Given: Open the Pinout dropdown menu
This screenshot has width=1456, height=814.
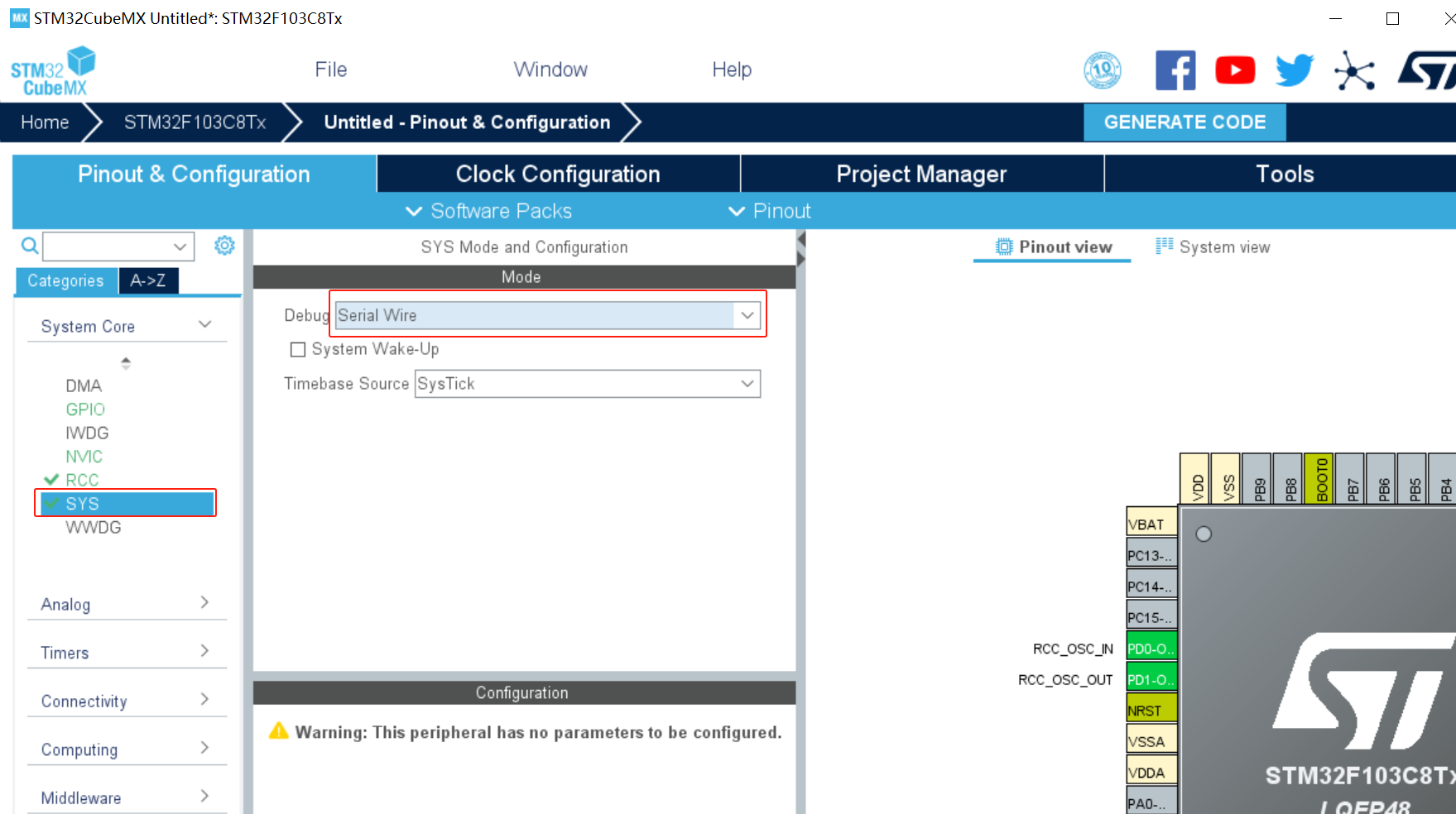Looking at the screenshot, I should pyautogui.click(x=770, y=211).
